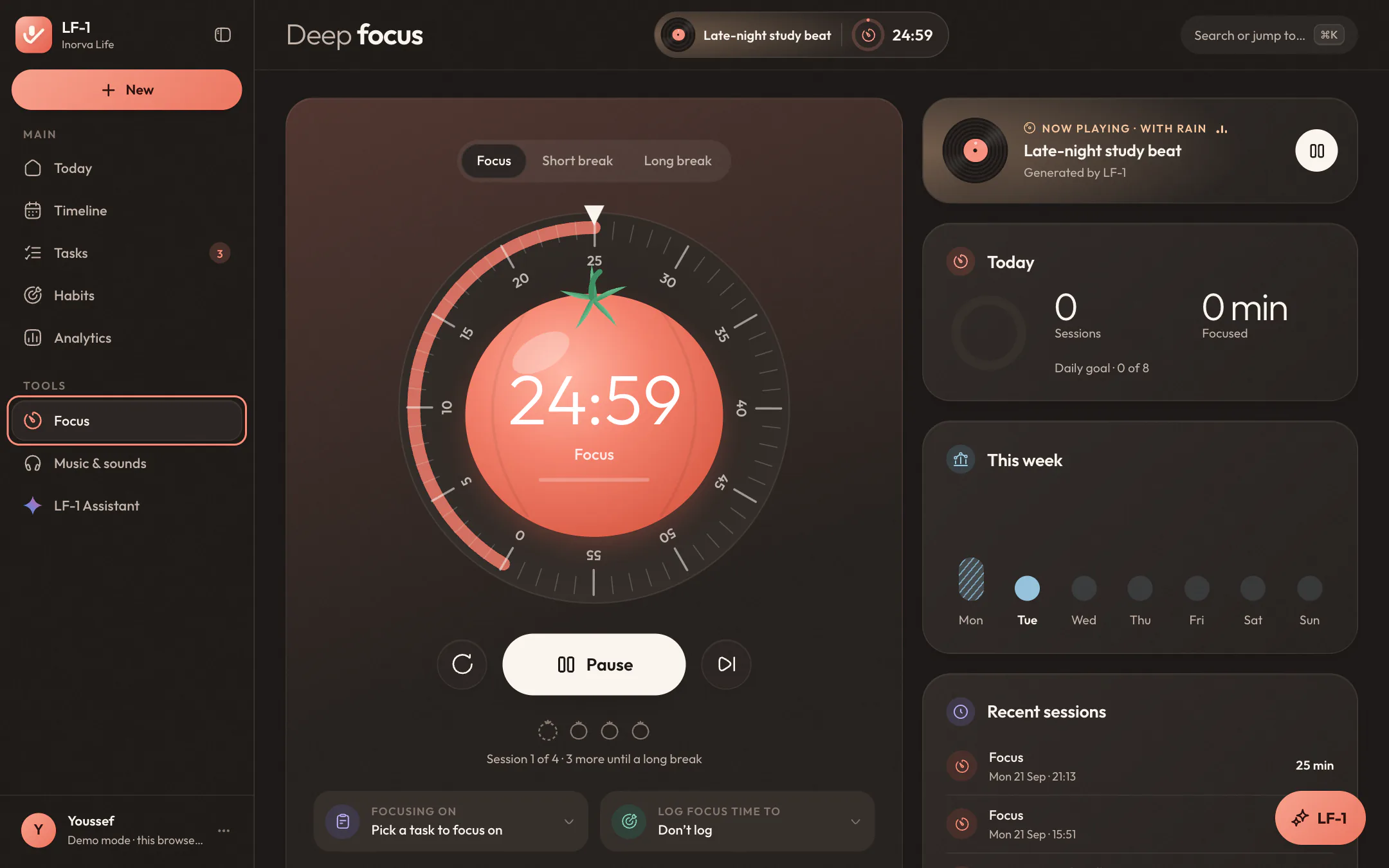Viewport: 1389px width, 868px height.
Task: Click the header 24:59 timer chip
Action: 894,35
